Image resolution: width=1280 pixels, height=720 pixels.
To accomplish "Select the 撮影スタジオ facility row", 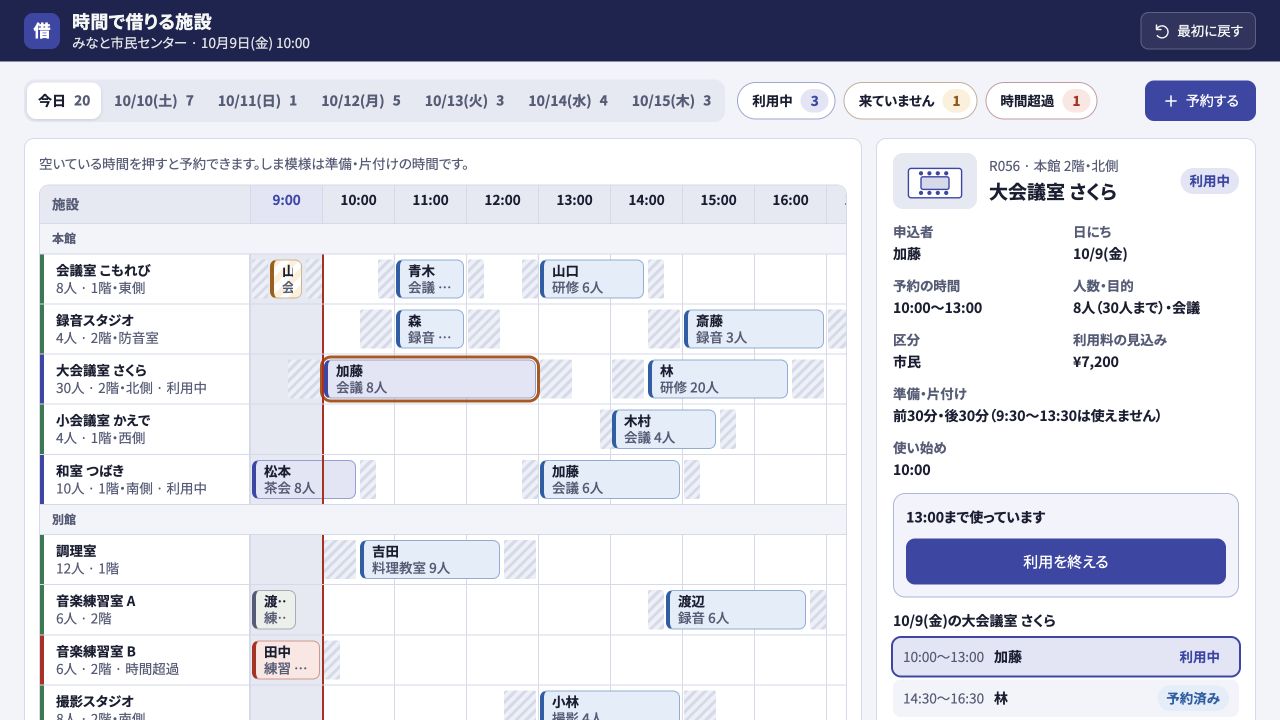I will [145, 703].
